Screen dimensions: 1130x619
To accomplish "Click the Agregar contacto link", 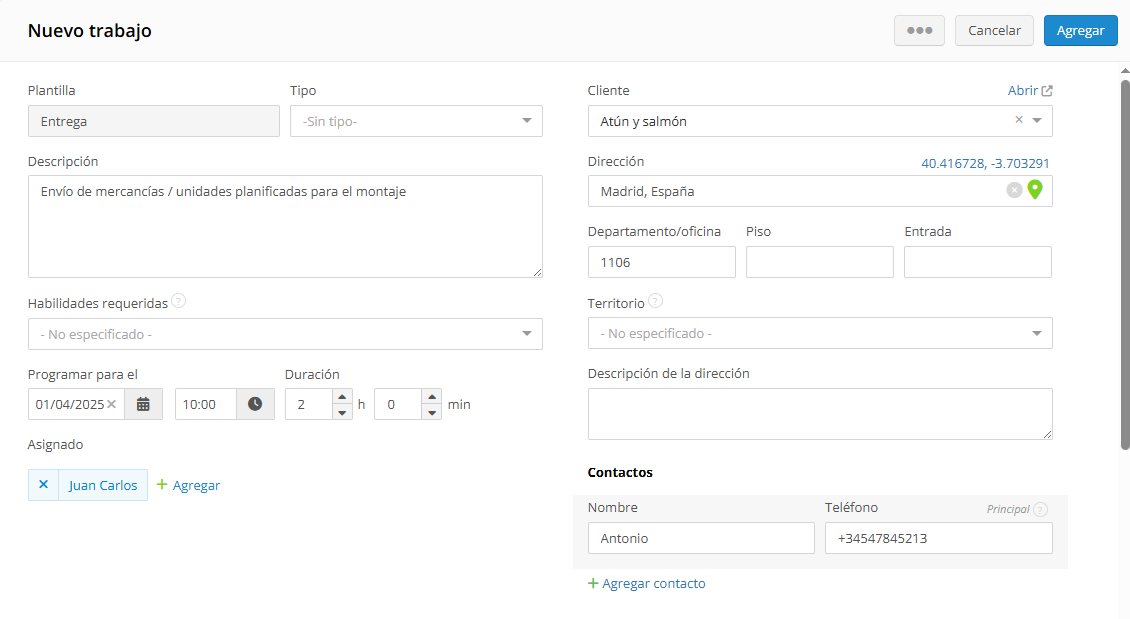I will (x=654, y=584).
